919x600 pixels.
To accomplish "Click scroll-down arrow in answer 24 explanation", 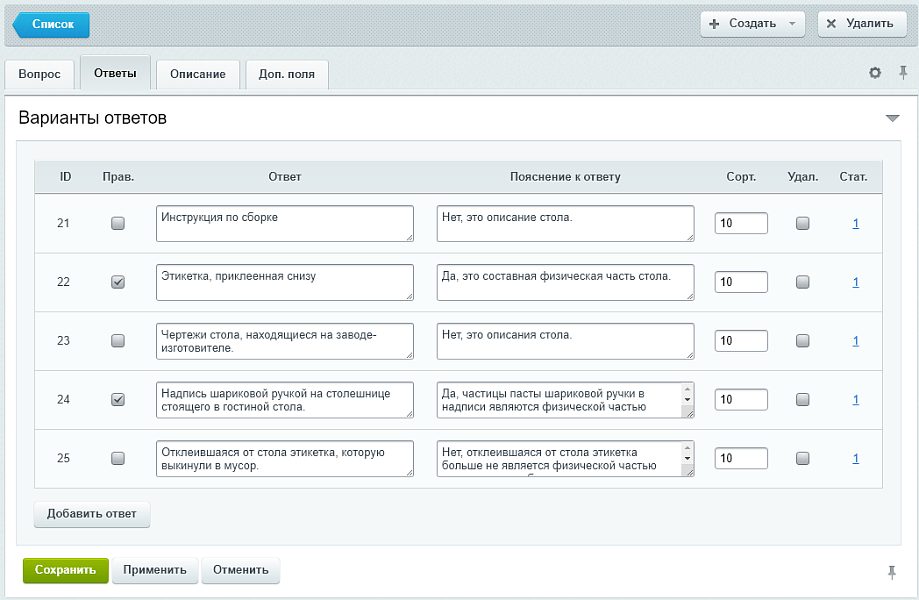I will (x=687, y=400).
